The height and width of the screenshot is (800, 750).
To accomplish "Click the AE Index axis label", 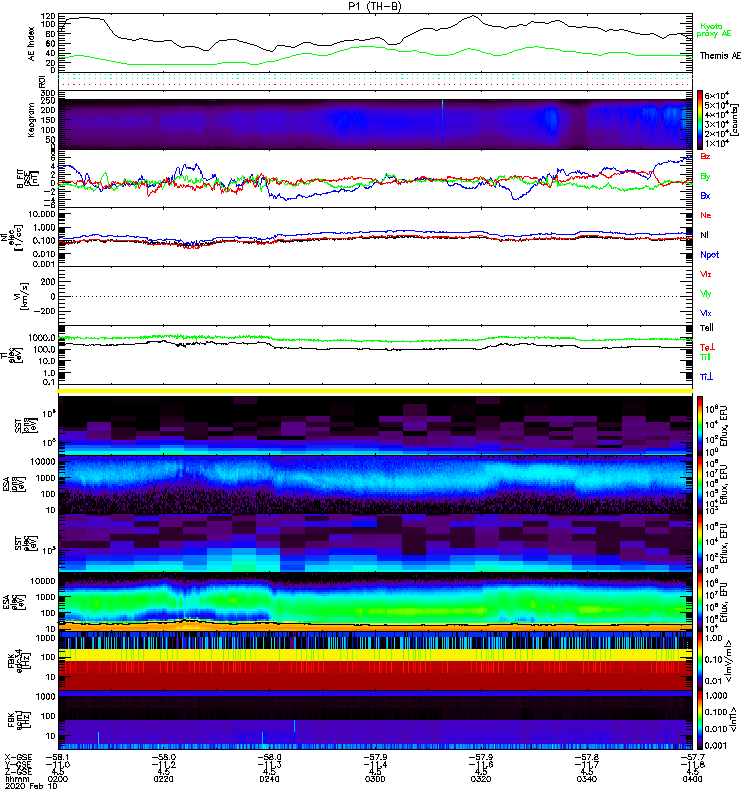I will pos(32,44).
